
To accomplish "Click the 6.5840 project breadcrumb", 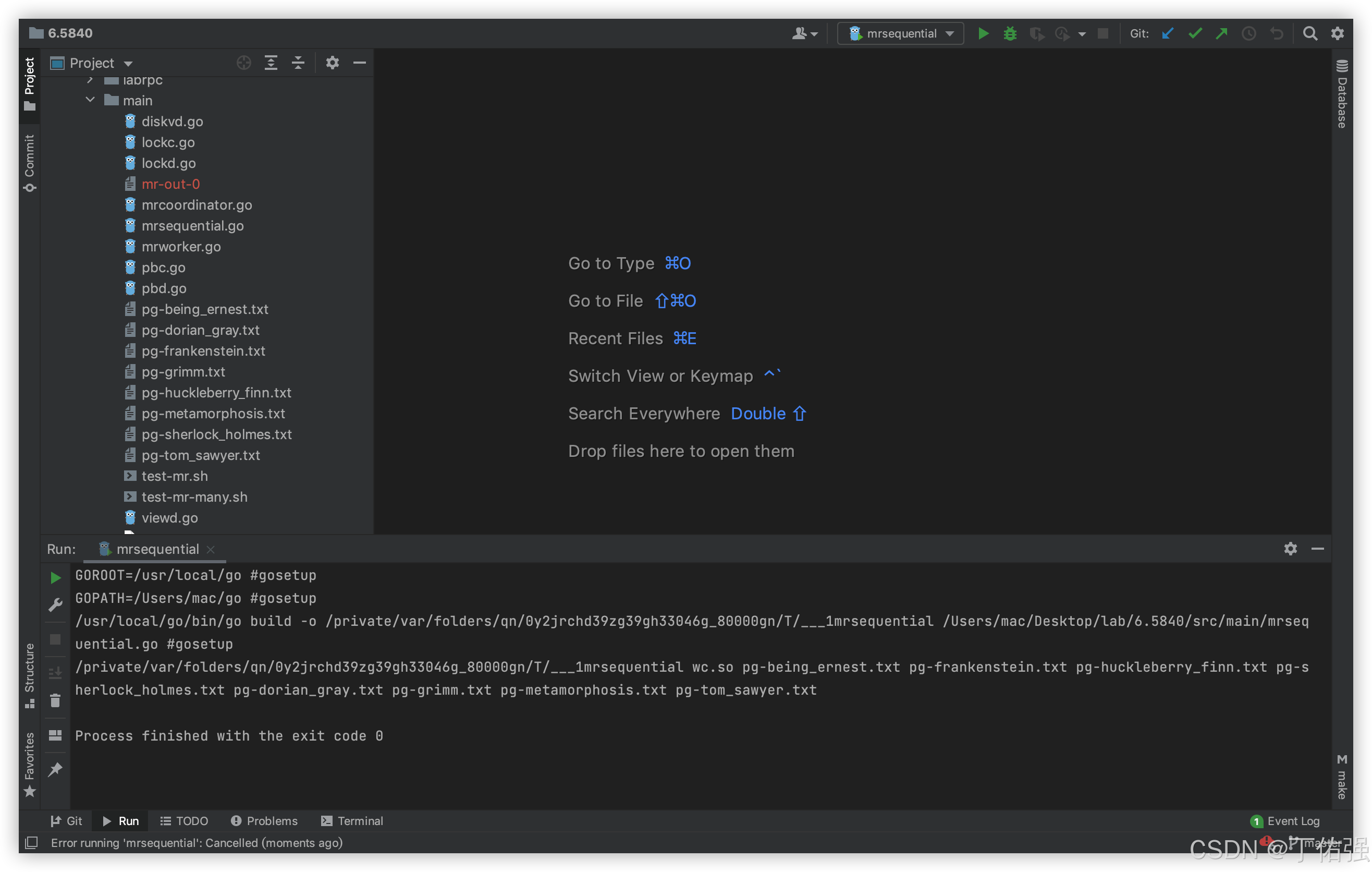I will [61, 33].
